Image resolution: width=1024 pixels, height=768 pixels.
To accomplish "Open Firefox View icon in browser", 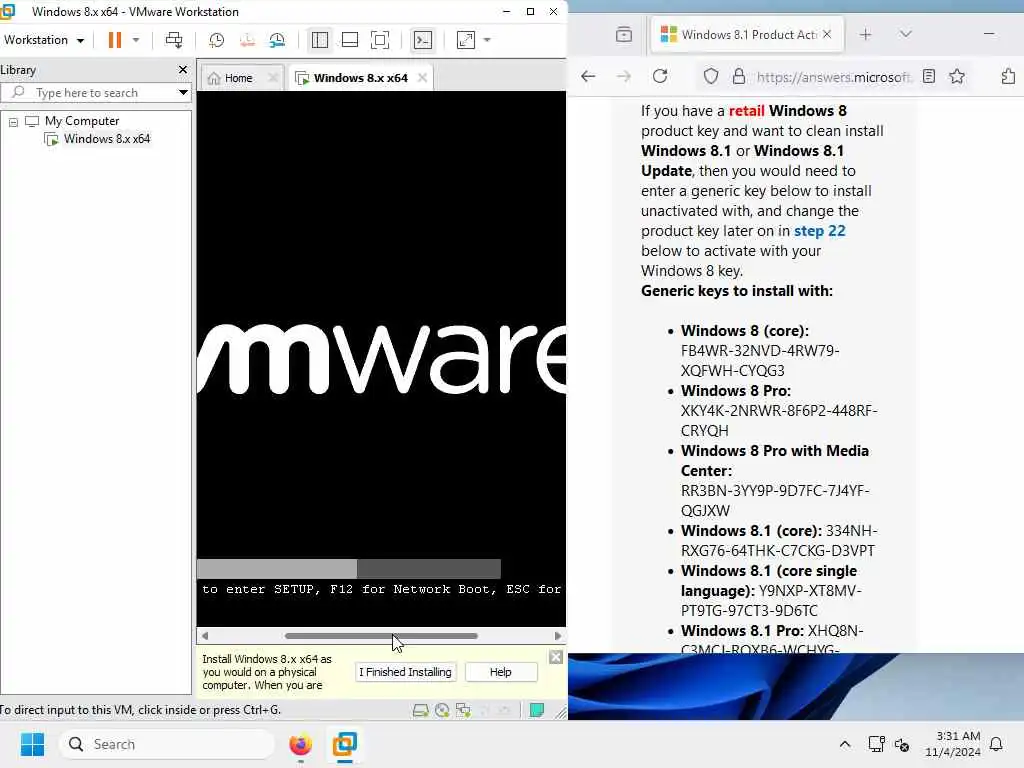I will (x=624, y=34).
